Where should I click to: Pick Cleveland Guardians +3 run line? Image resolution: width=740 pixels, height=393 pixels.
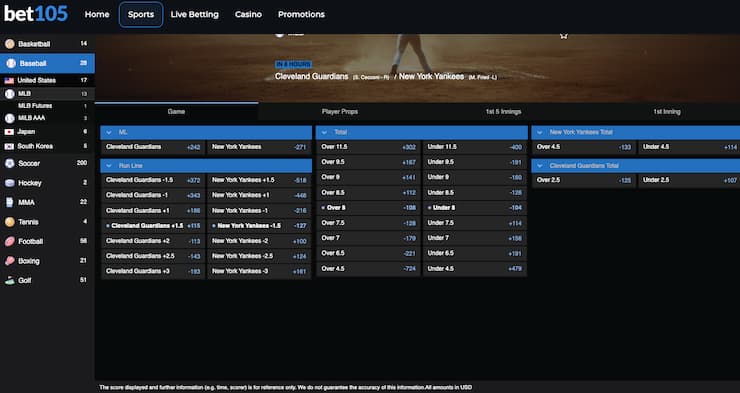click(x=153, y=271)
